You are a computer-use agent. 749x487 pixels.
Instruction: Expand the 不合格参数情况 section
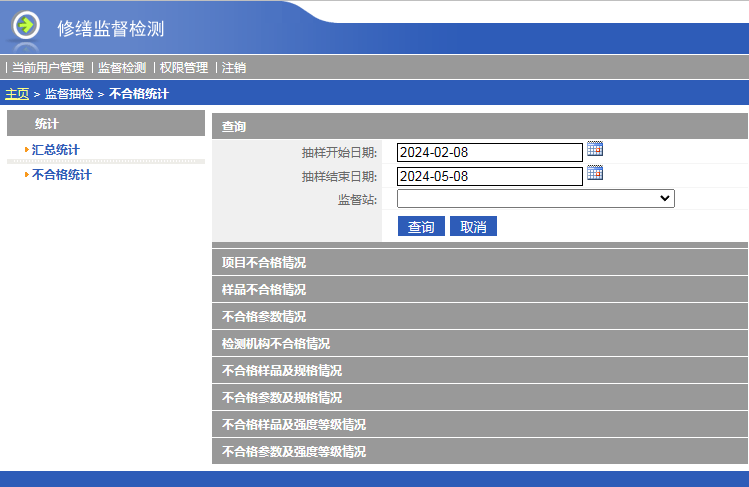(x=264, y=317)
